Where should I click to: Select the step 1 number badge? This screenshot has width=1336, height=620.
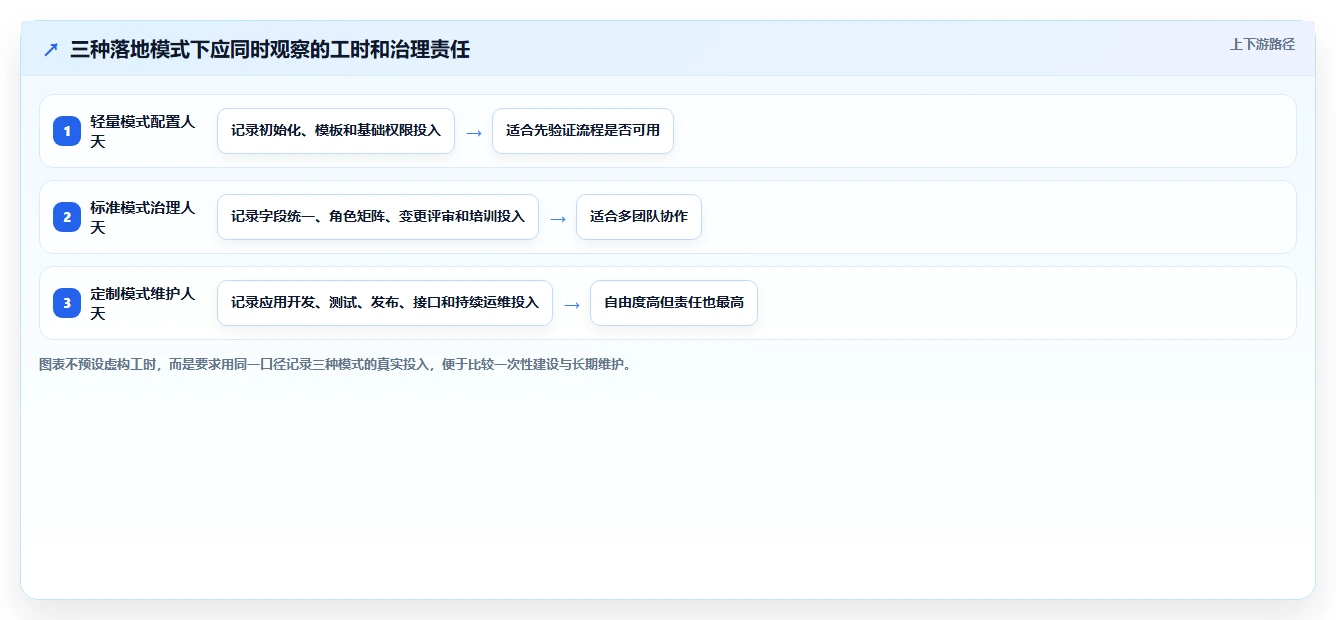coord(67,131)
